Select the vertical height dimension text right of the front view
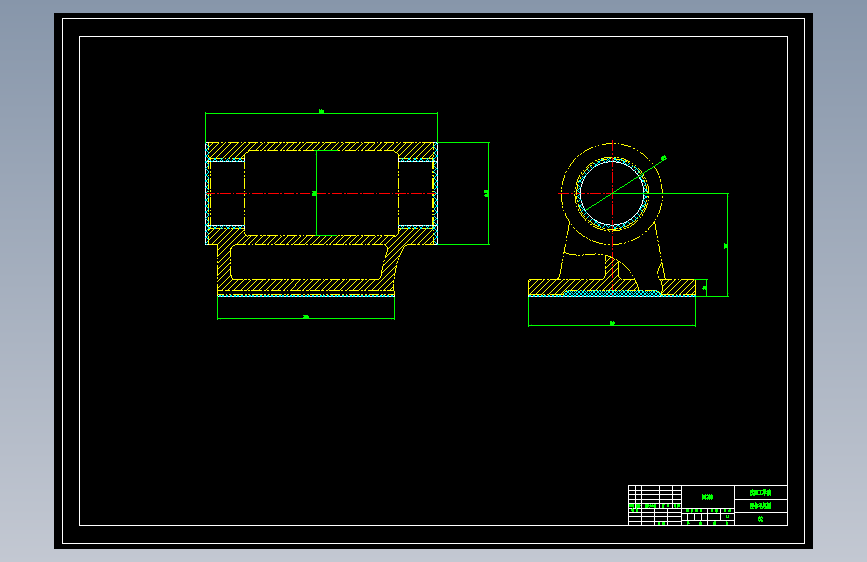The width and height of the screenshot is (867, 562). coord(486,193)
